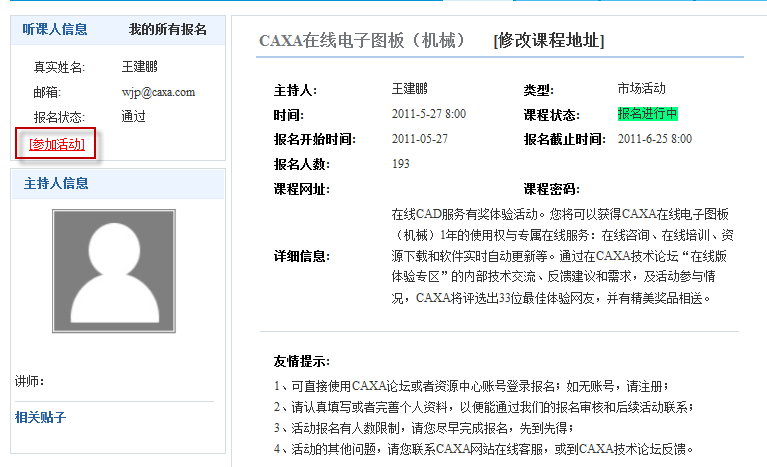Select the time value 2011-5-27 8:00
The height and width of the screenshot is (467, 767).
point(429,114)
